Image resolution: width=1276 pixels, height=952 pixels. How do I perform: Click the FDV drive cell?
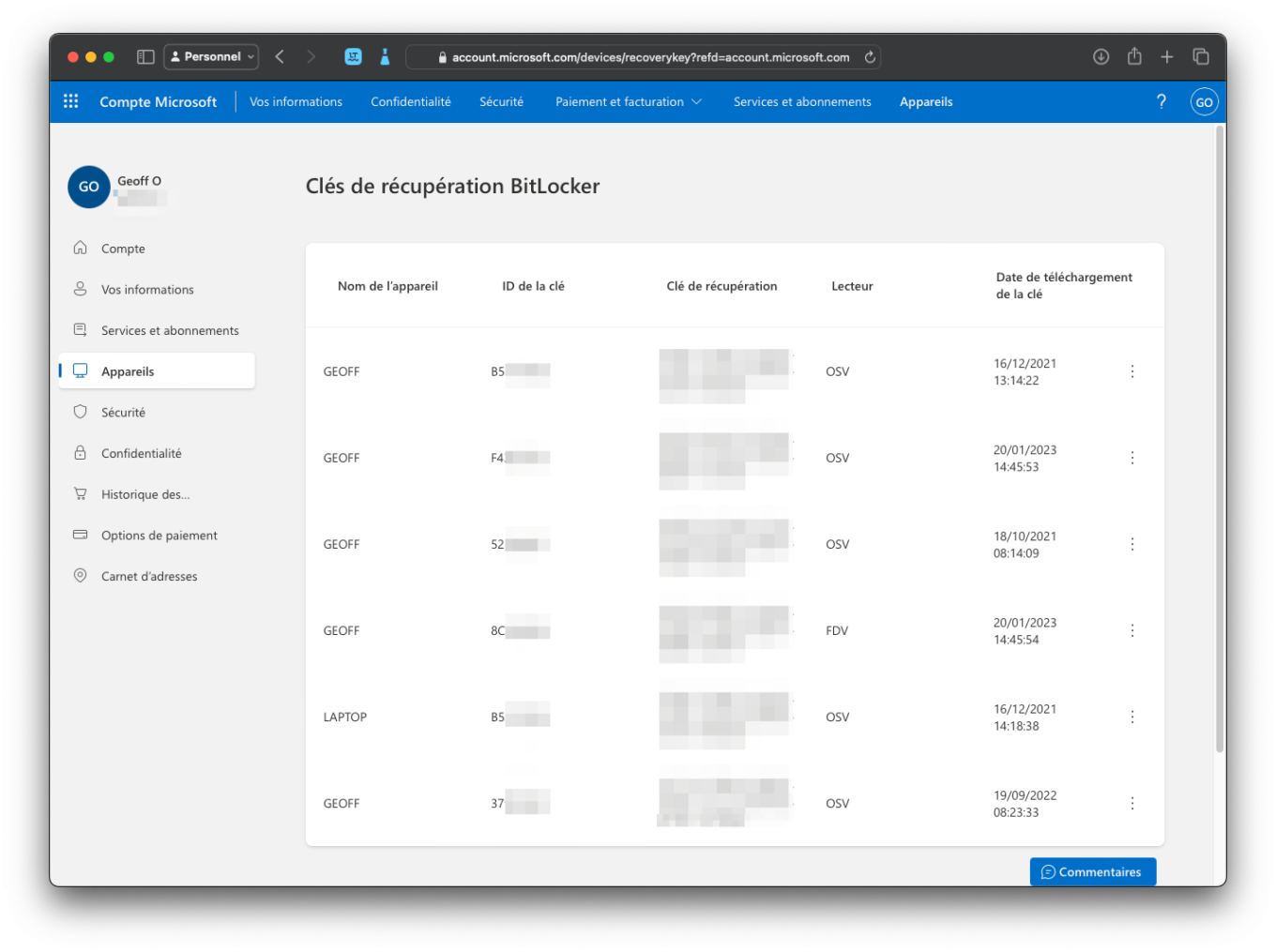pos(837,630)
